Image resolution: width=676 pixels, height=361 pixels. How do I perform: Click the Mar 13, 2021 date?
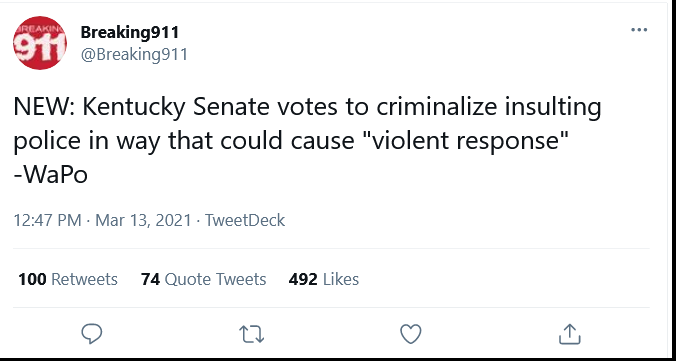point(143,220)
